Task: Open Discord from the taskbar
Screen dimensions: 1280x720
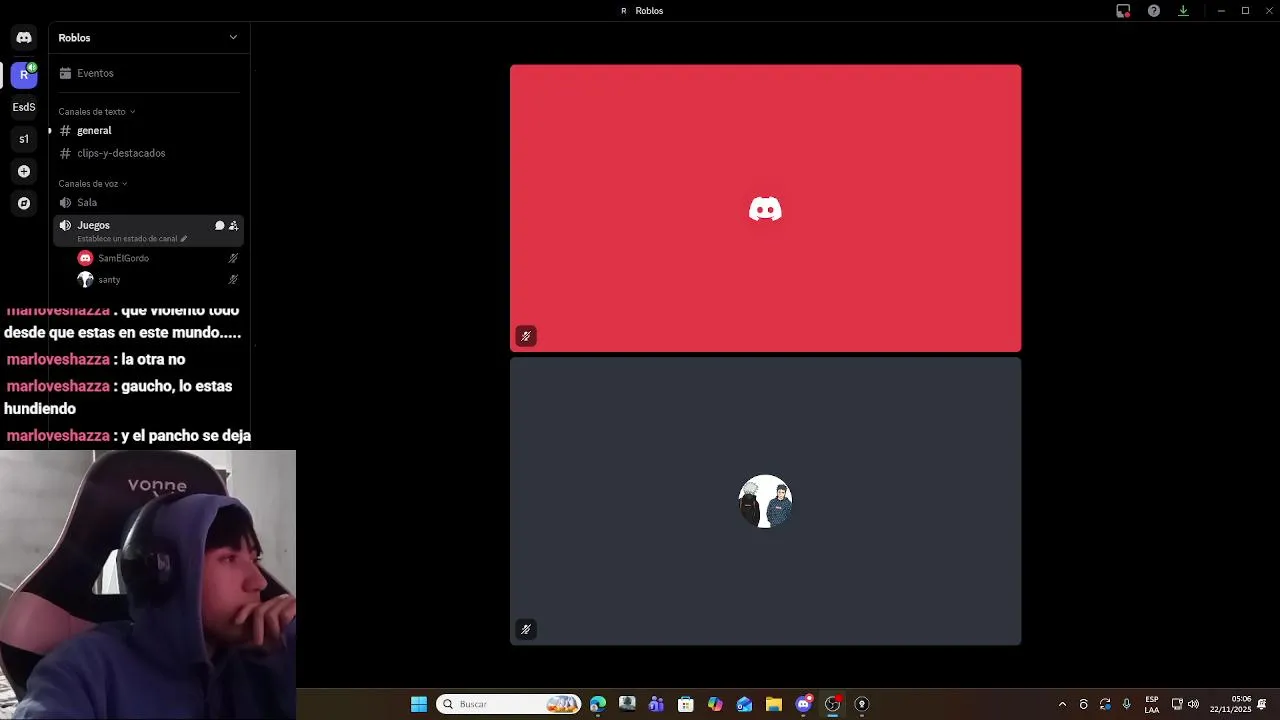Action: [x=803, y=704]
